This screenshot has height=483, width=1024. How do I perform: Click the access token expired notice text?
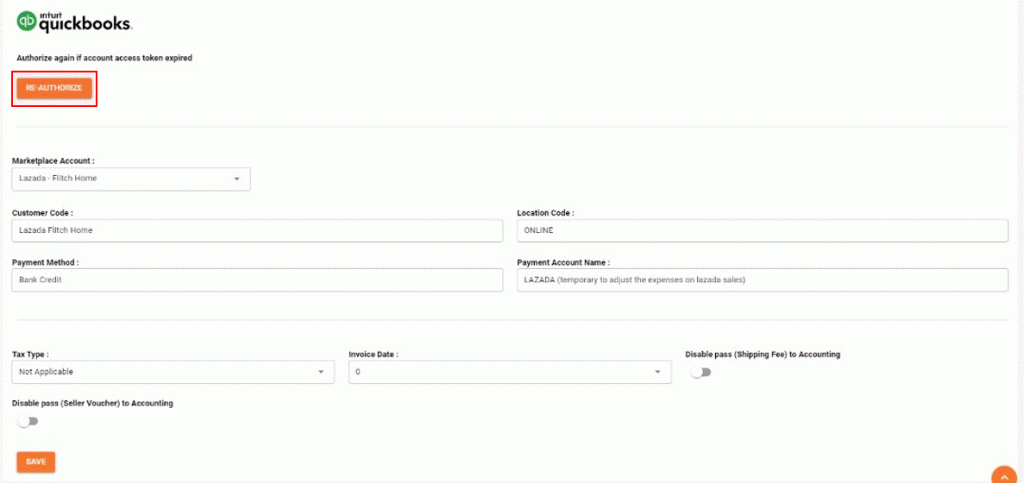(x=104, y=58)
